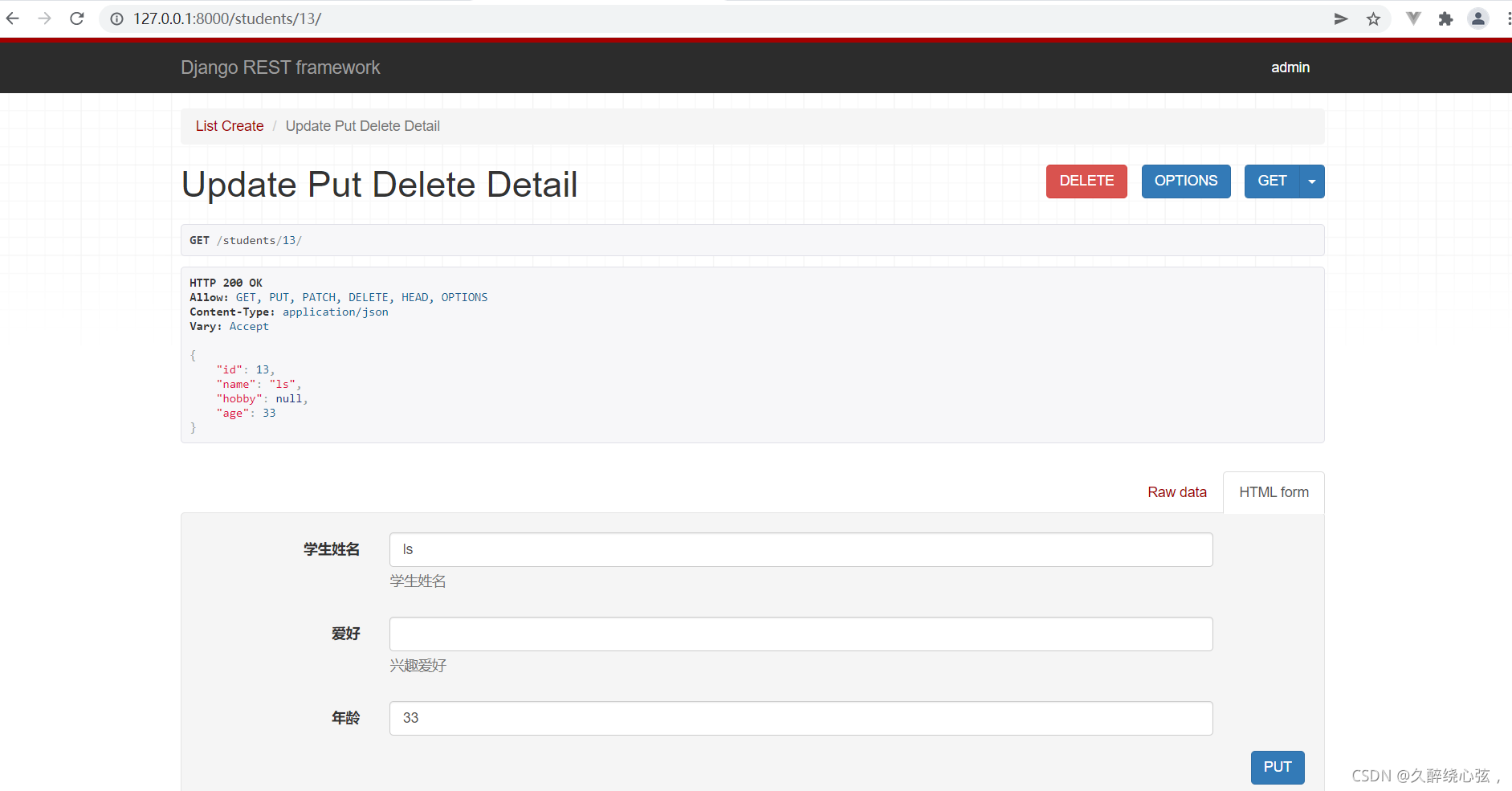Image resolution: width=1512 pixels, height=791 pixels.
Task: Go back with browser back arrow
Action: coord(13,18)
